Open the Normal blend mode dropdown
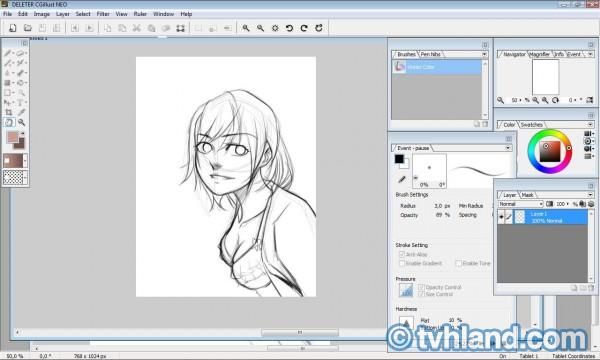Screen dimensions: 600x360 (x=521, y=204)
